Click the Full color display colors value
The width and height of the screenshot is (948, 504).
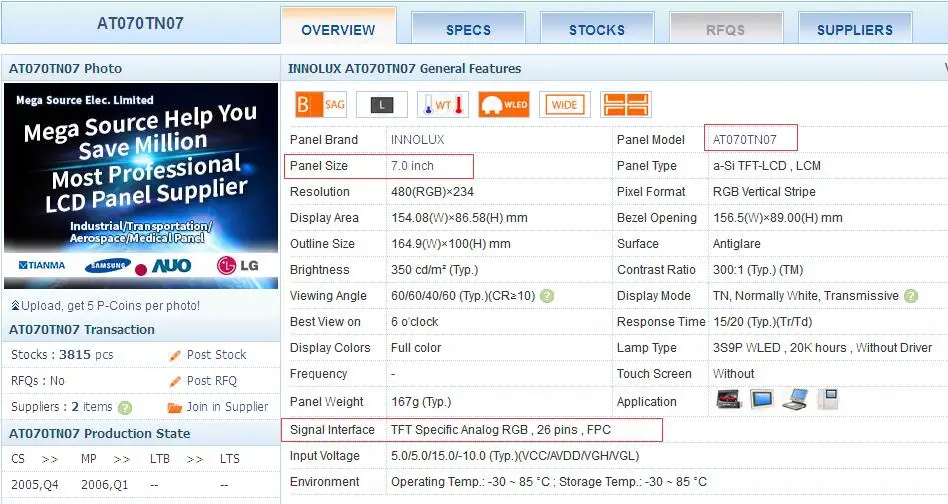(416, 347)
